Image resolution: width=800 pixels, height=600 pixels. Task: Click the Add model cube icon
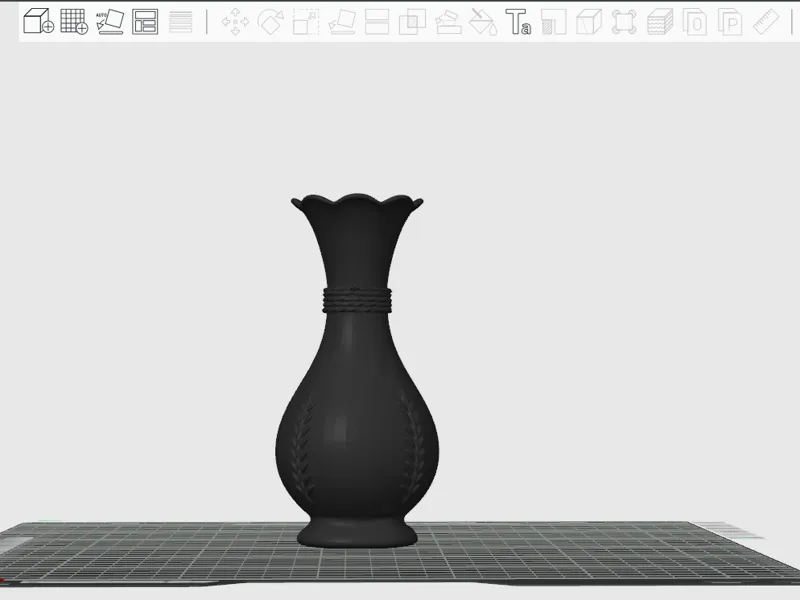[39, 21]
